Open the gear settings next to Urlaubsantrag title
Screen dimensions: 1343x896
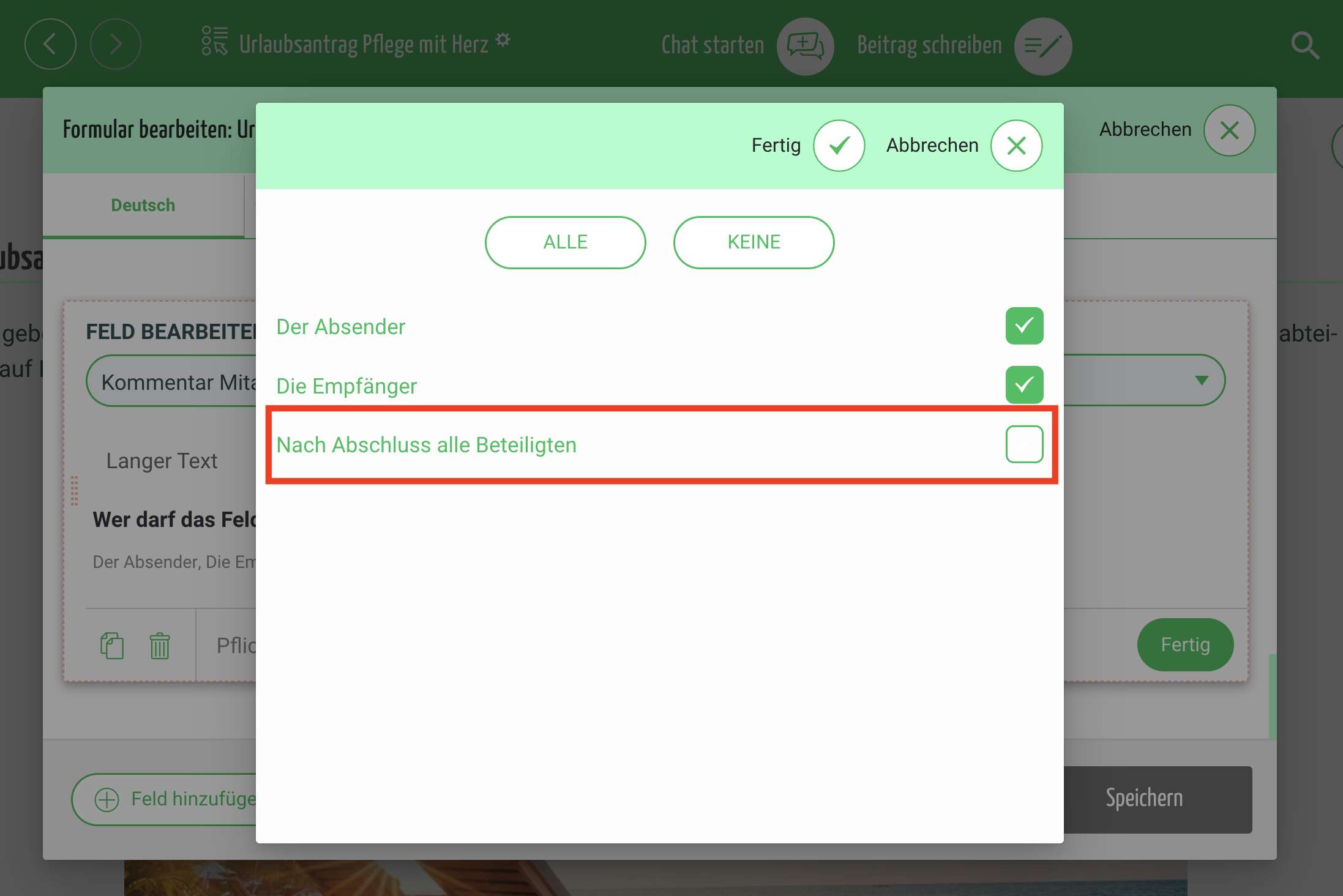point(503,40)
